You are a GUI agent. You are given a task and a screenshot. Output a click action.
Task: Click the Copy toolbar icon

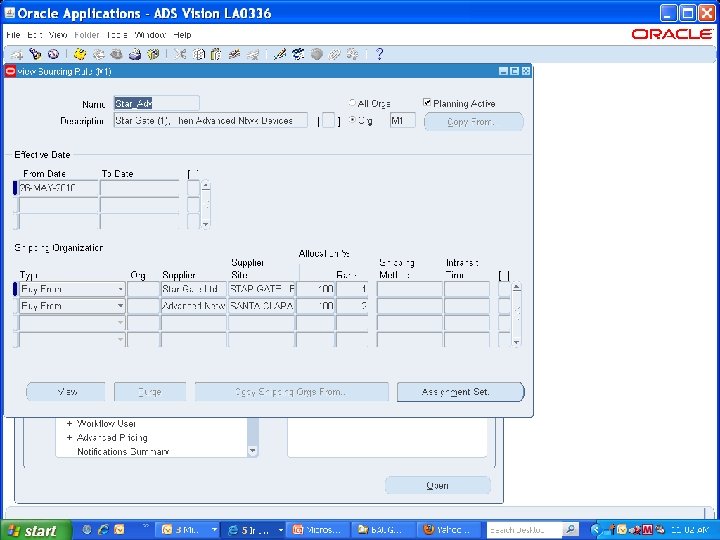(198, 55)
